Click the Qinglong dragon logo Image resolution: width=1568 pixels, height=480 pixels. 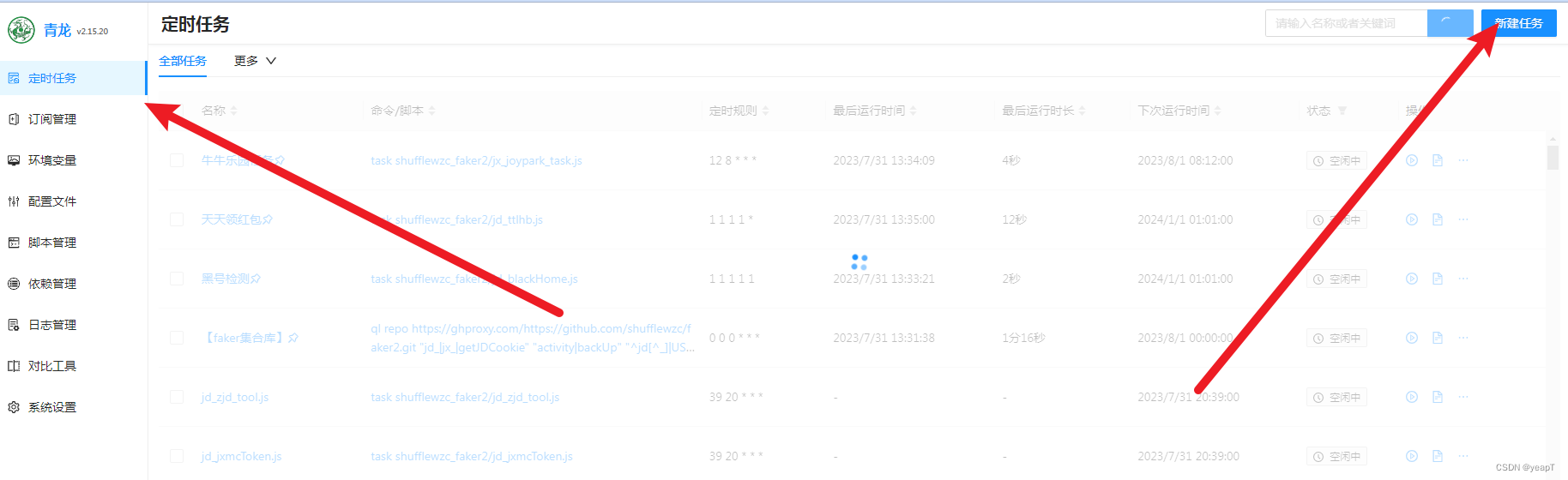[21, 30]
